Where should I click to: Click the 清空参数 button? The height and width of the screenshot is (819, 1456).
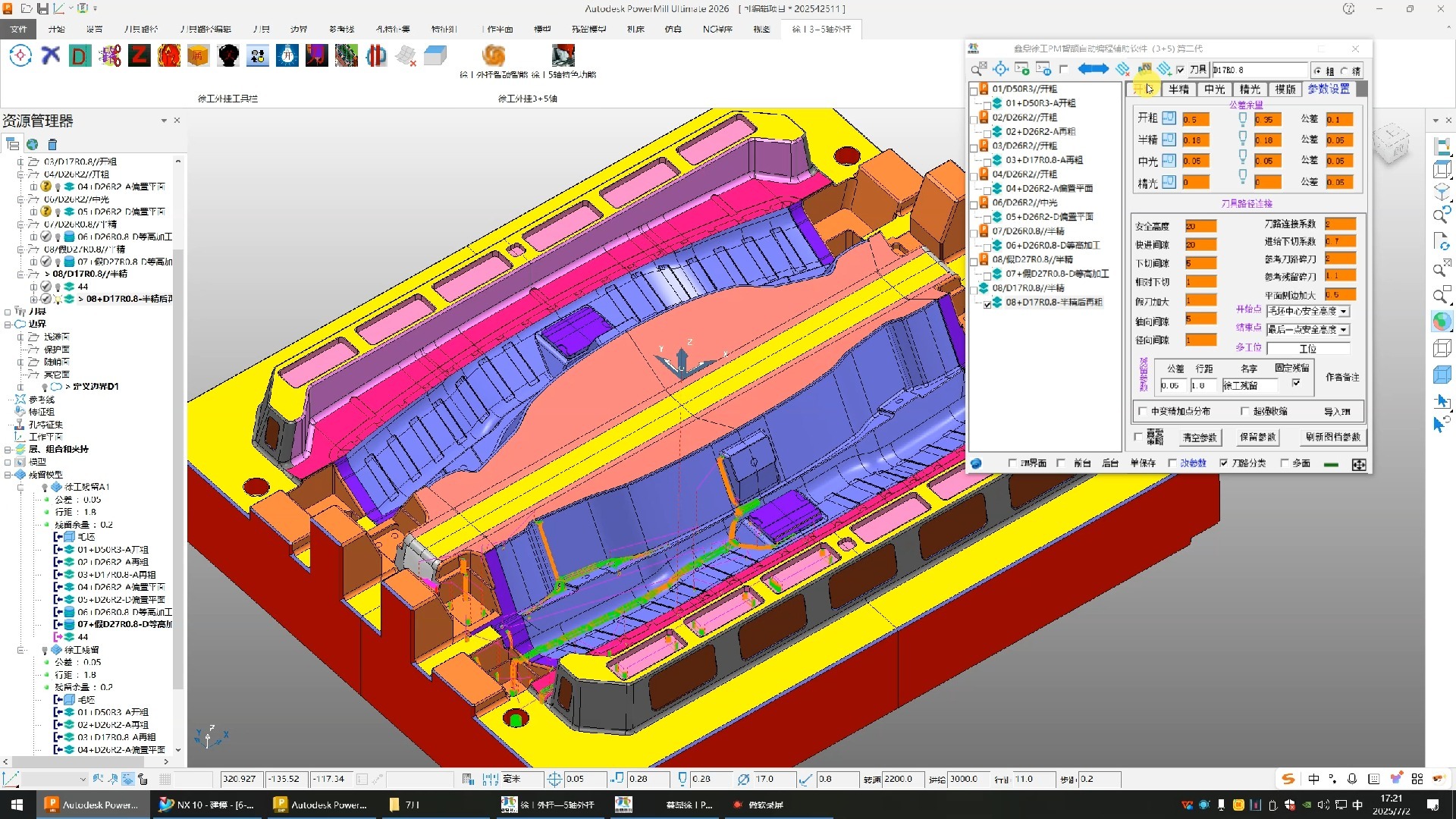click(x=1200, y=437)
